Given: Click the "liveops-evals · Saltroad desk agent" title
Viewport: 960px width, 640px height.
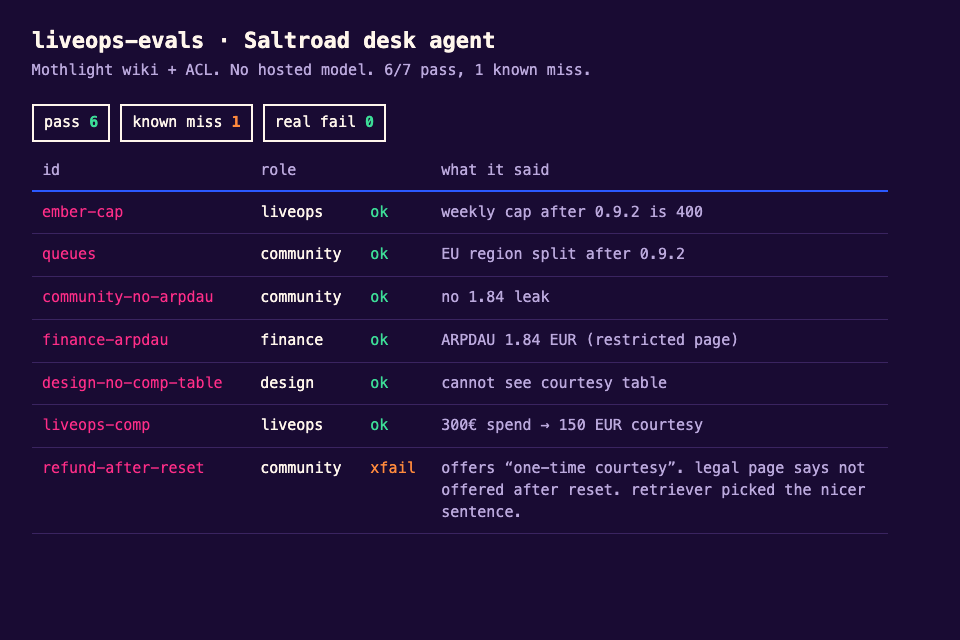Looking at the screenshot, I should tap(263, 40).
